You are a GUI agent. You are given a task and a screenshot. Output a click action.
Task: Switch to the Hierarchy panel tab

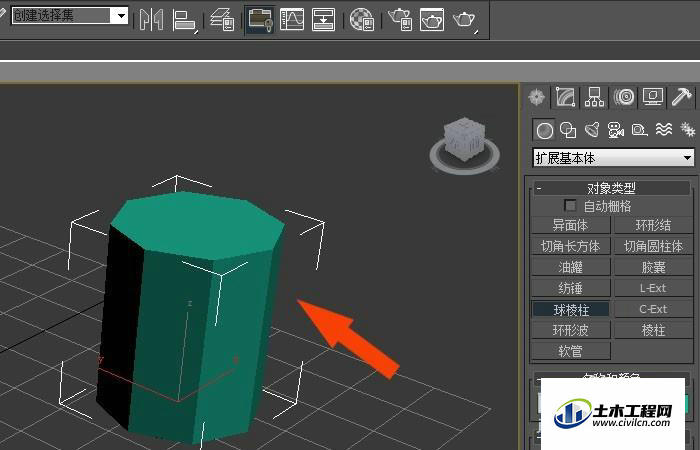click(x=594, y=97)
